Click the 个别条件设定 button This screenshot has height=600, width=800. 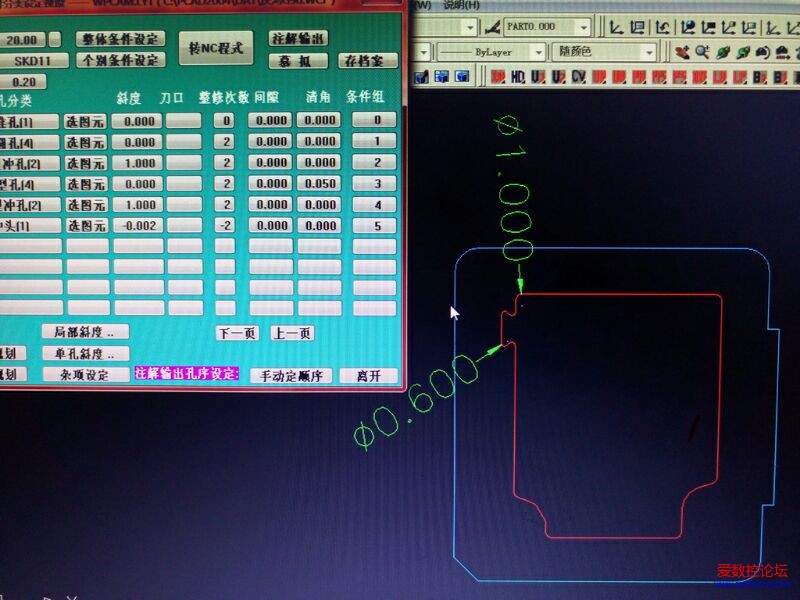[x=120, y=60]
